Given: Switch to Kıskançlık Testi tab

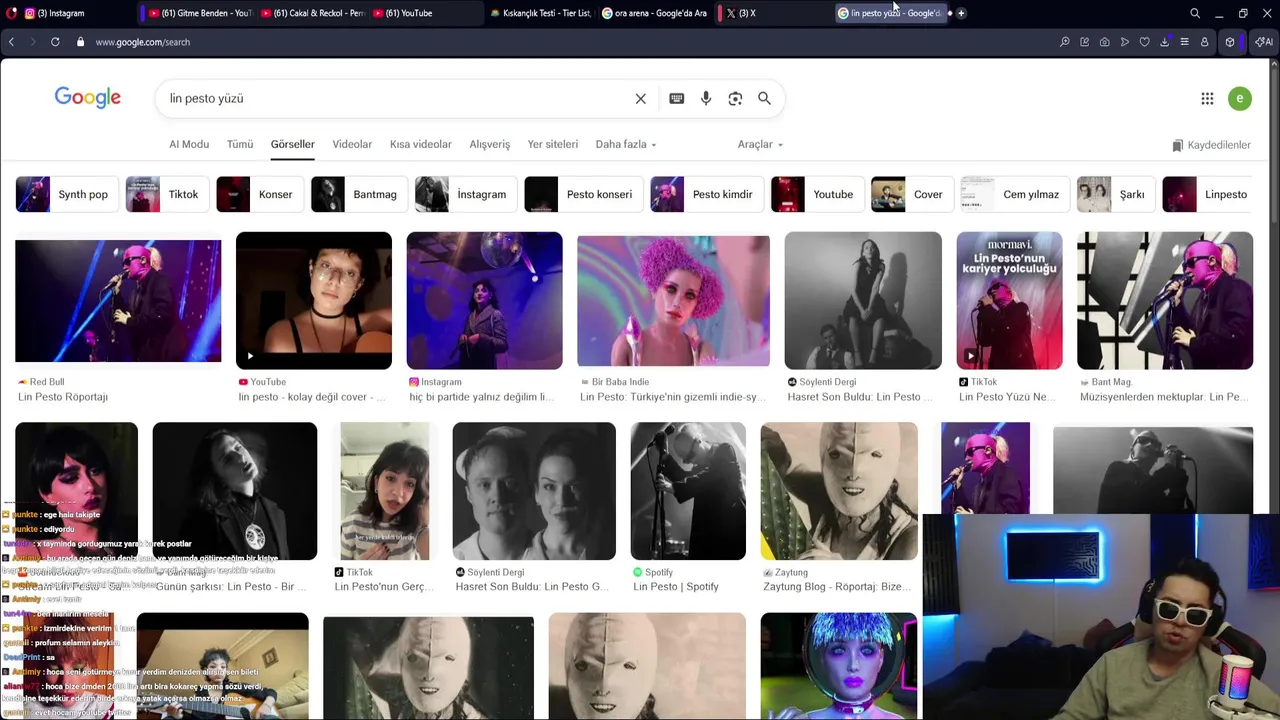Looking at the screenshot, I should (541, 13).
